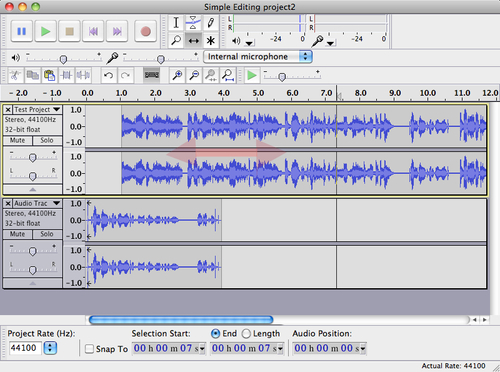Close the Audio Track track
Image resolution: width=500 pixels, height=372 pixels.
[8, 203]
